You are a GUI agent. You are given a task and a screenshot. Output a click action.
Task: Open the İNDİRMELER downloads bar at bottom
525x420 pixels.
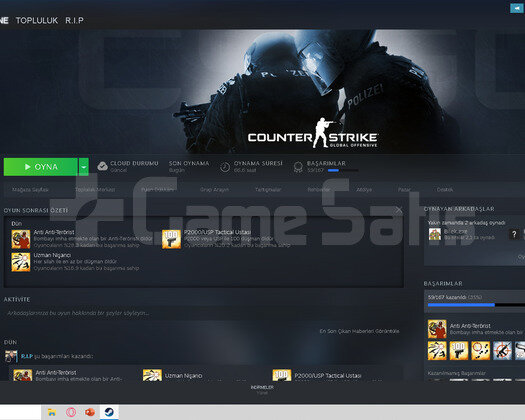tap(262, 390)
